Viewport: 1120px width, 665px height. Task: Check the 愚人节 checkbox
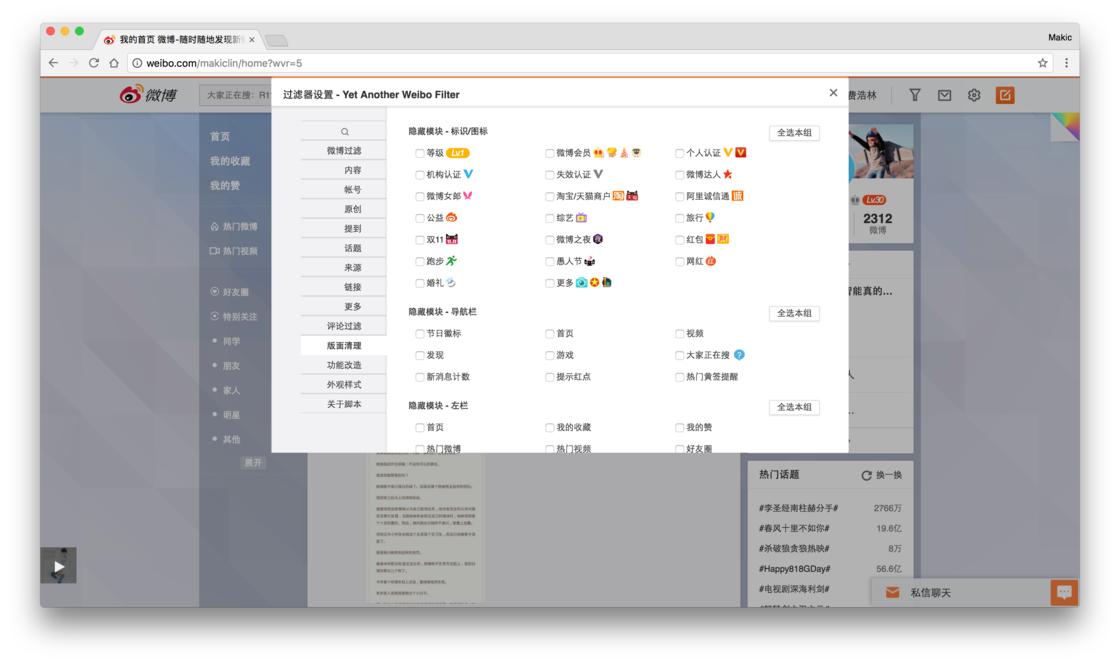pos(550,262)
